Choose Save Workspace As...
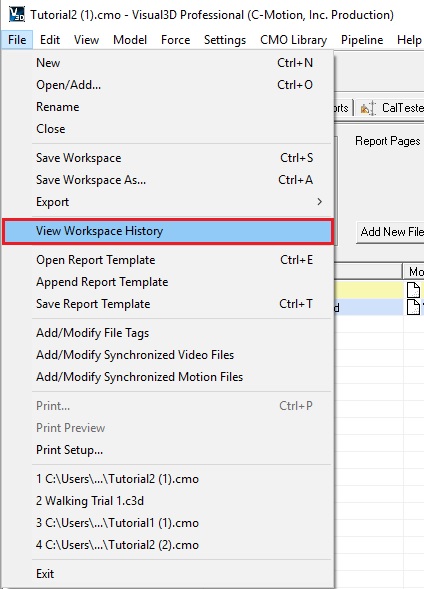This screenshot has width=424, height=589. (168, 180)
